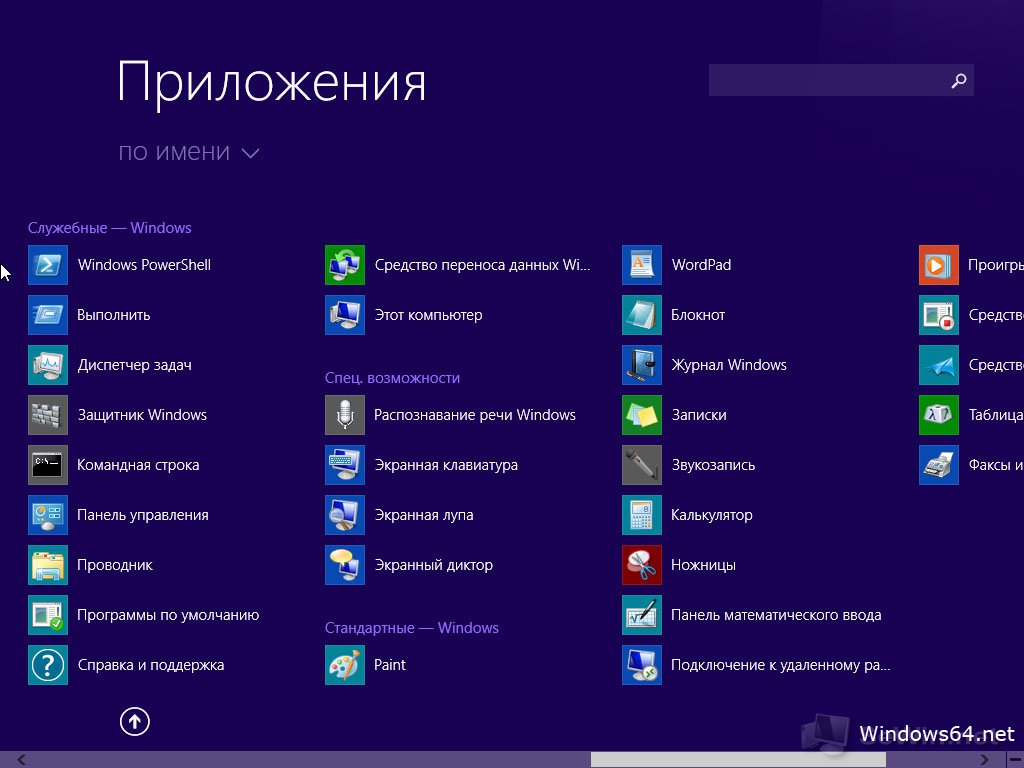Viewport: 1024px width, 768px height.
Task: Click the 'Блокнот' text label
Action: tap(698, 315)
